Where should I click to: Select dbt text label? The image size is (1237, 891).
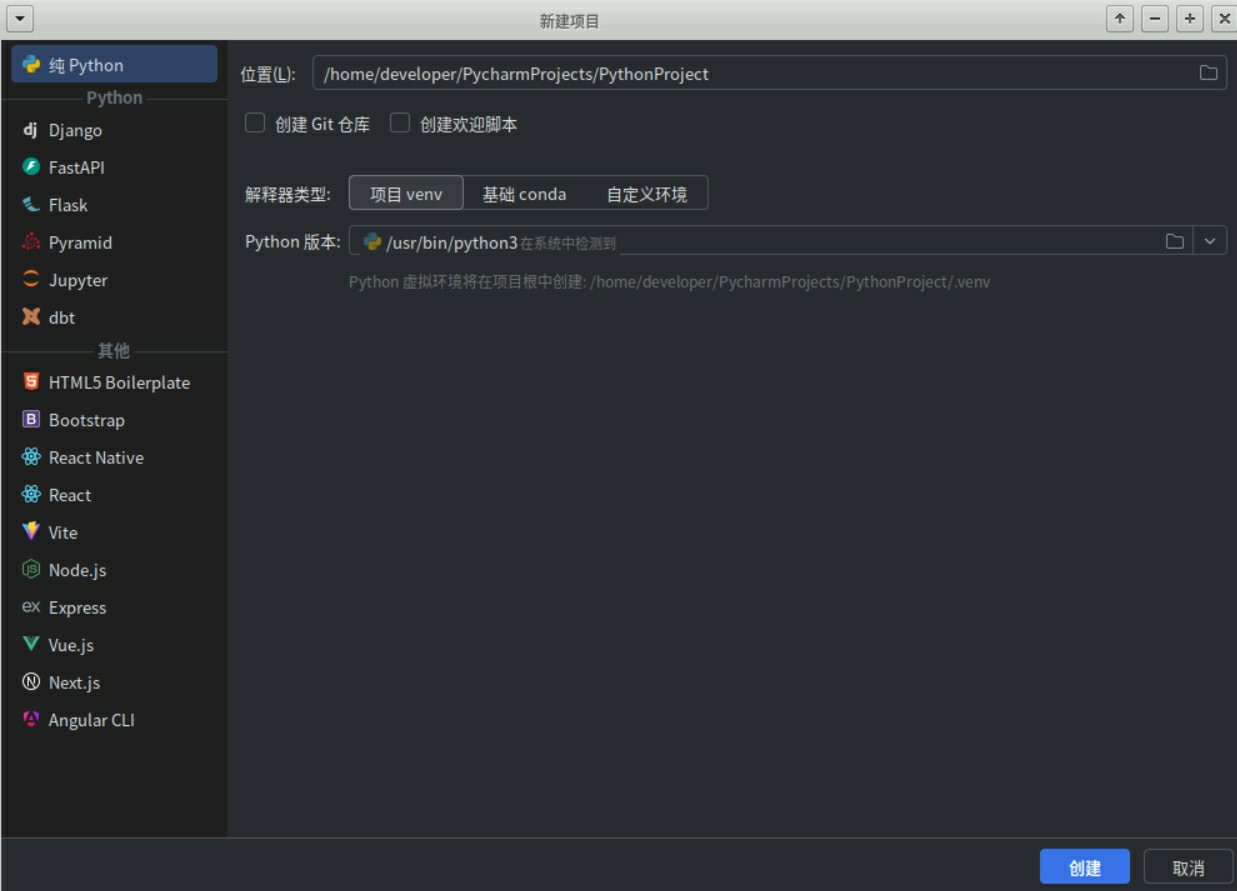point(62,317)
